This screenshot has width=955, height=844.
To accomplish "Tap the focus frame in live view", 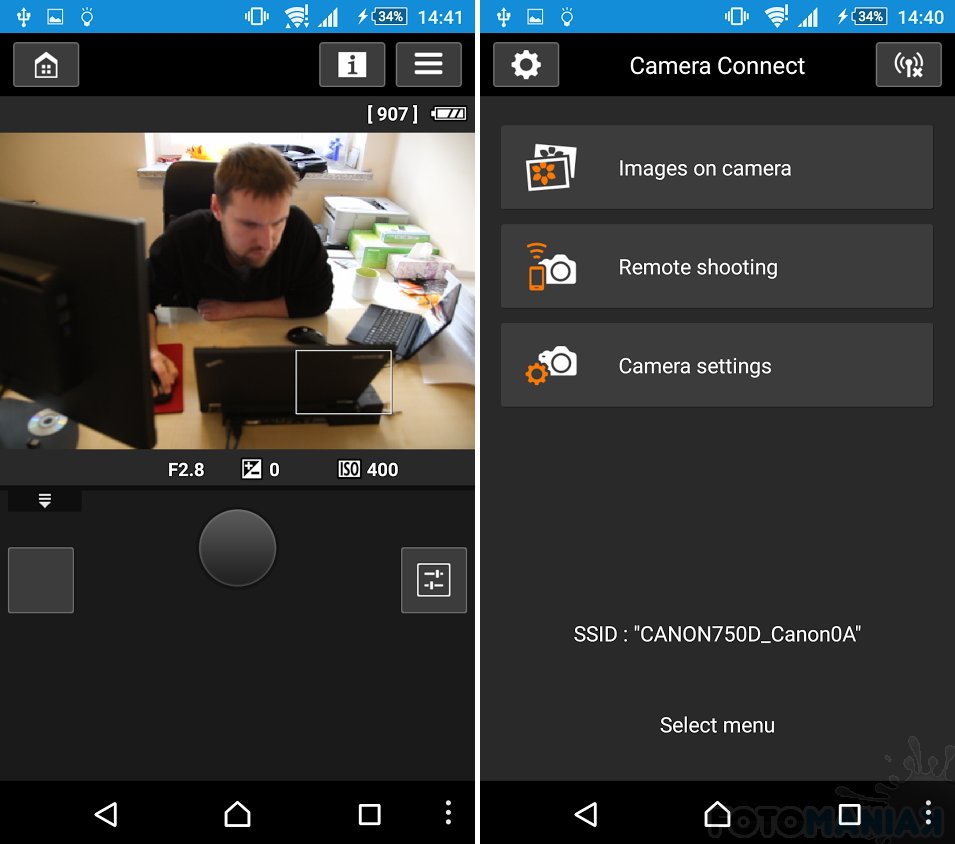I will pyautogui.click(x=343, y=381).
